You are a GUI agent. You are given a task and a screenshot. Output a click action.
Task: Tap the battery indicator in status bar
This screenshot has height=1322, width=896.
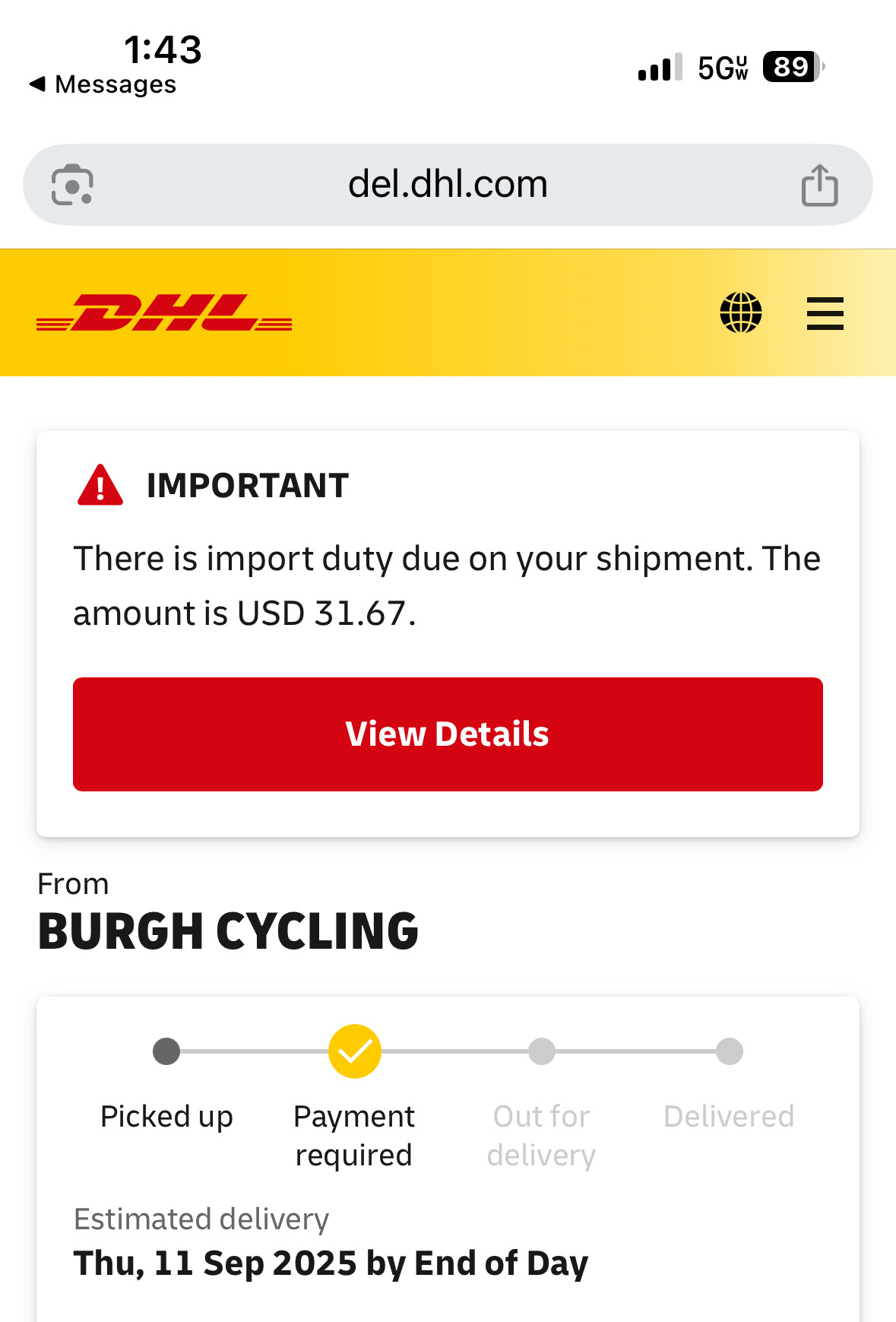[793, 67]
